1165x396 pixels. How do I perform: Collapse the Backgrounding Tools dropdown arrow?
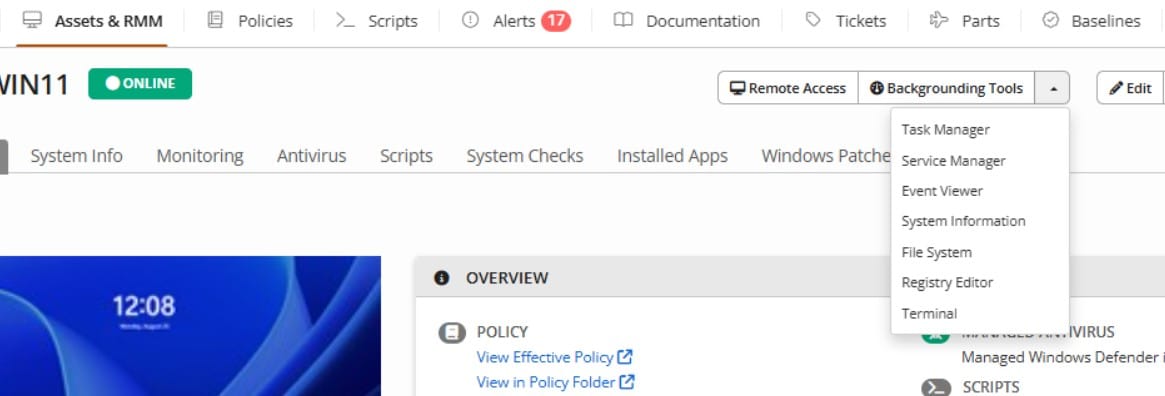click(1053, 88)
